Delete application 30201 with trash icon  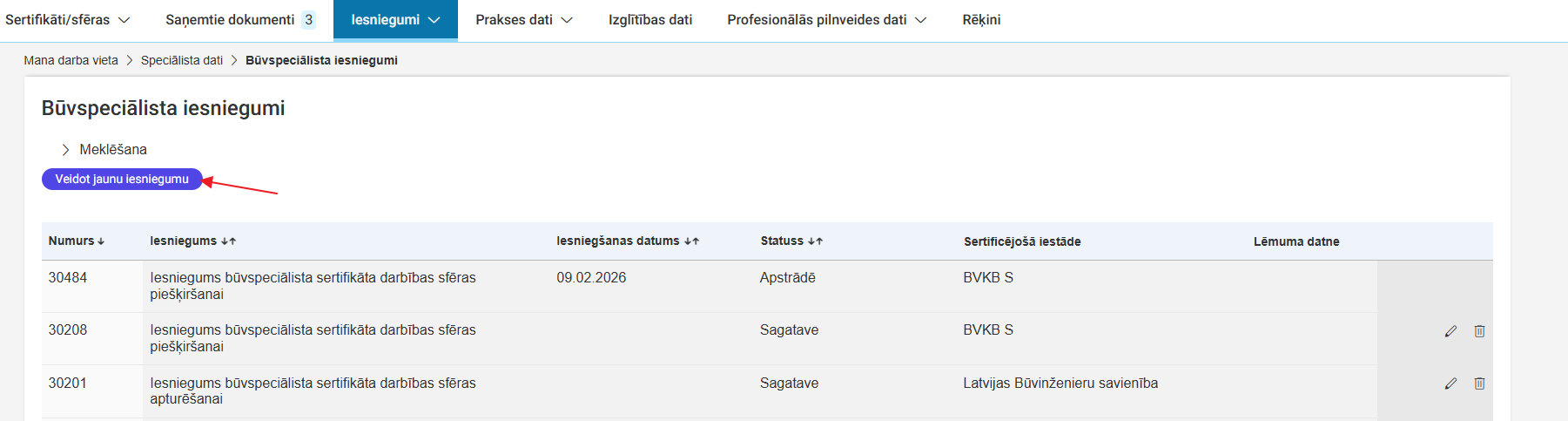coord(1479,384)
